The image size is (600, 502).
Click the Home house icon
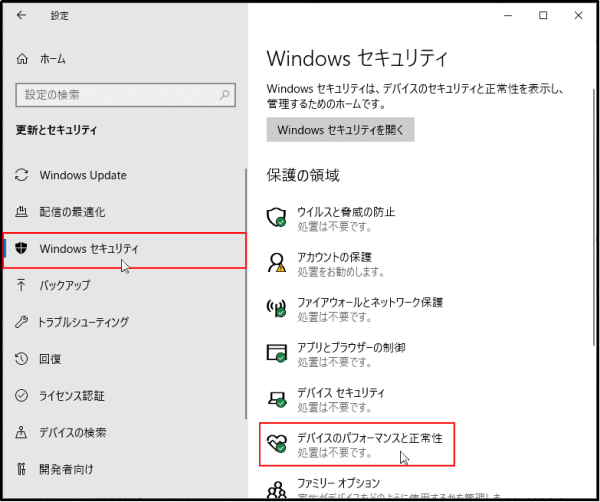coord(22,59)
